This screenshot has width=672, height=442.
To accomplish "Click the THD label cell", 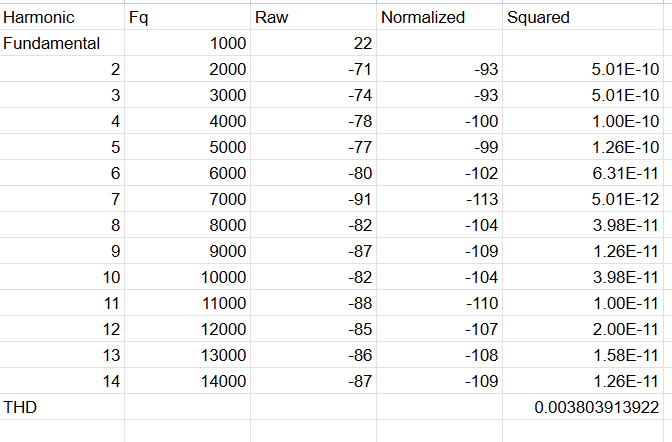I will [x=62, y=407].
